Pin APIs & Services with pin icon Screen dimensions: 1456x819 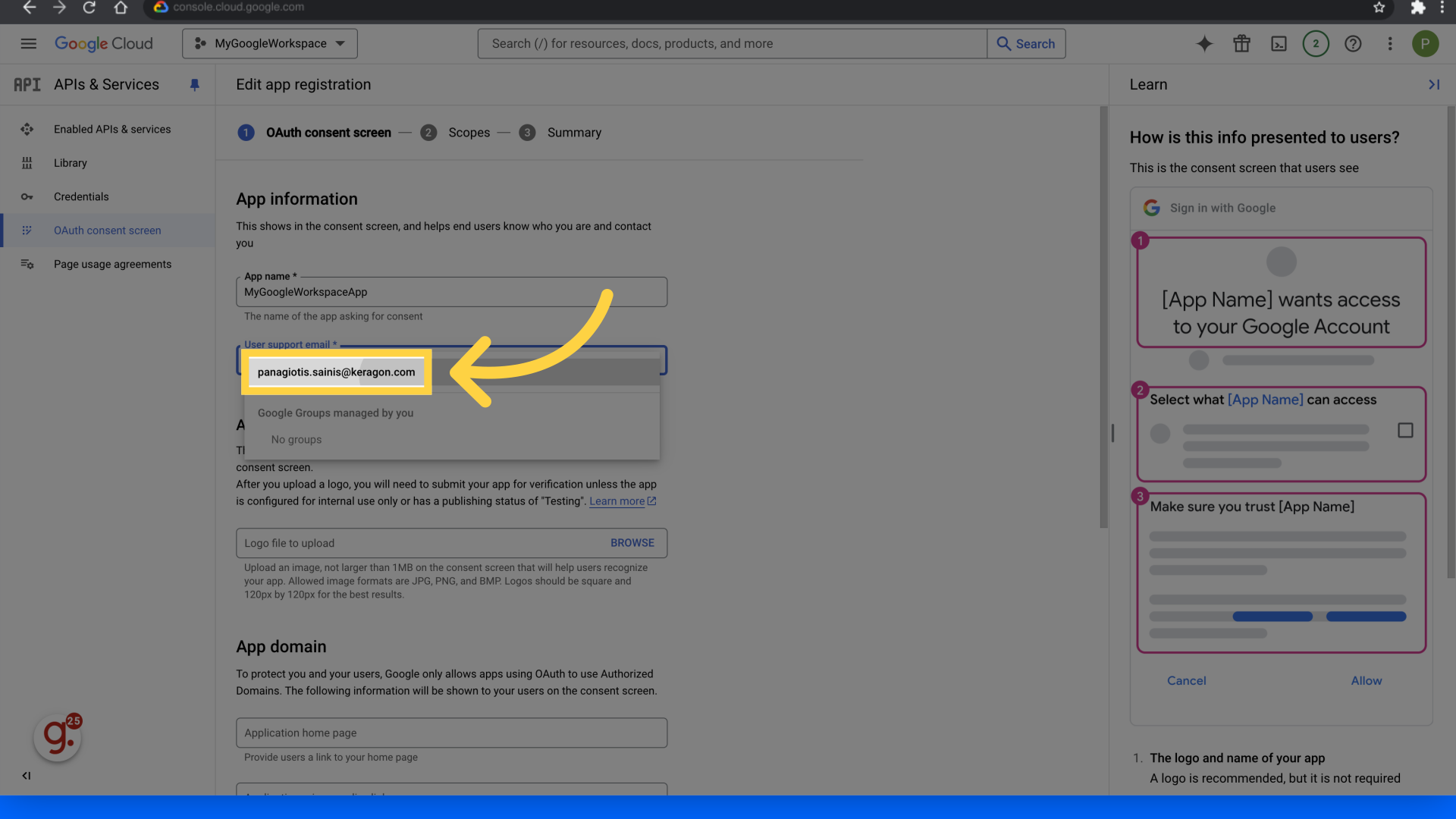tap(194, 85)
